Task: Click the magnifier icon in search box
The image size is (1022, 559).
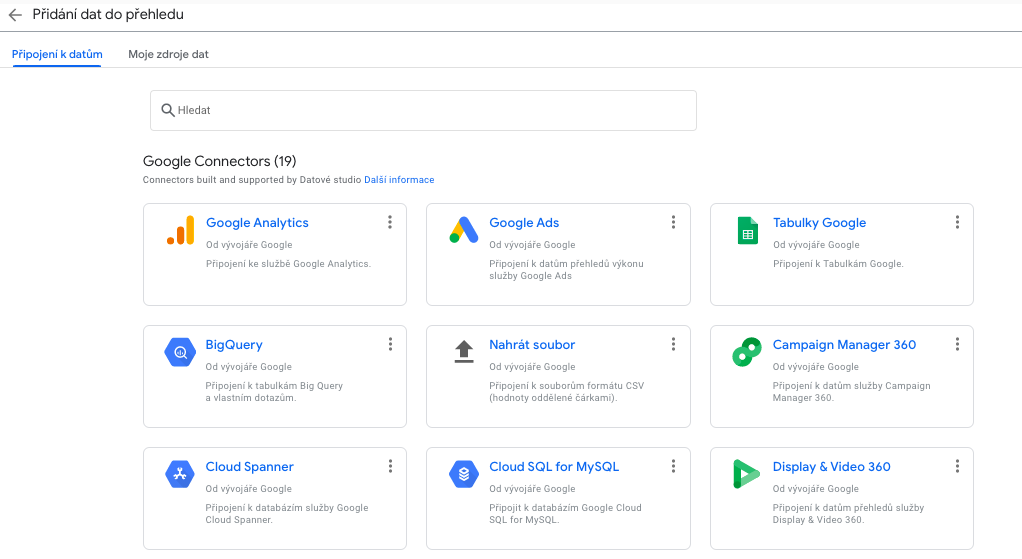Action: tap(168, 110)
